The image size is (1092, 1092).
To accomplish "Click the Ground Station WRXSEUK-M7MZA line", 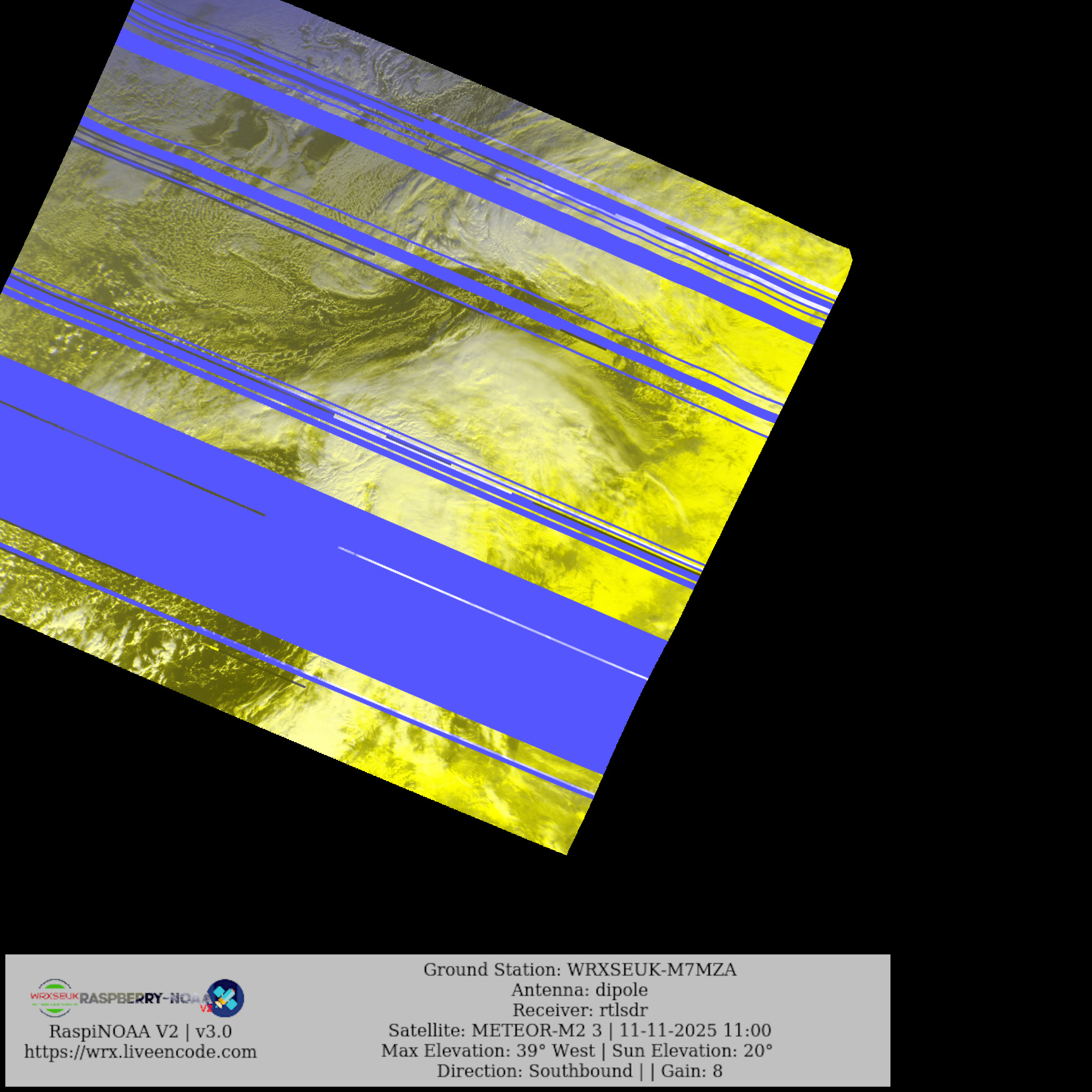I will coord(580,970).
